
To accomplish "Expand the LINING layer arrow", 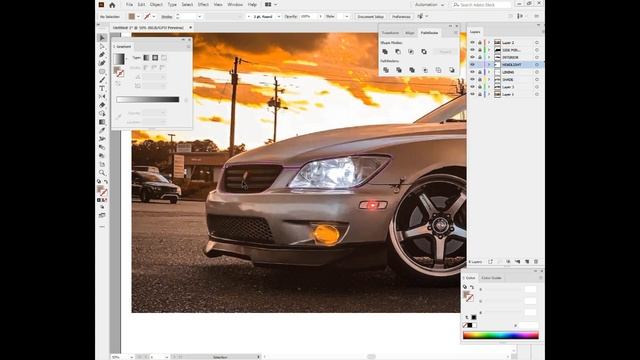I will (489, 72).
